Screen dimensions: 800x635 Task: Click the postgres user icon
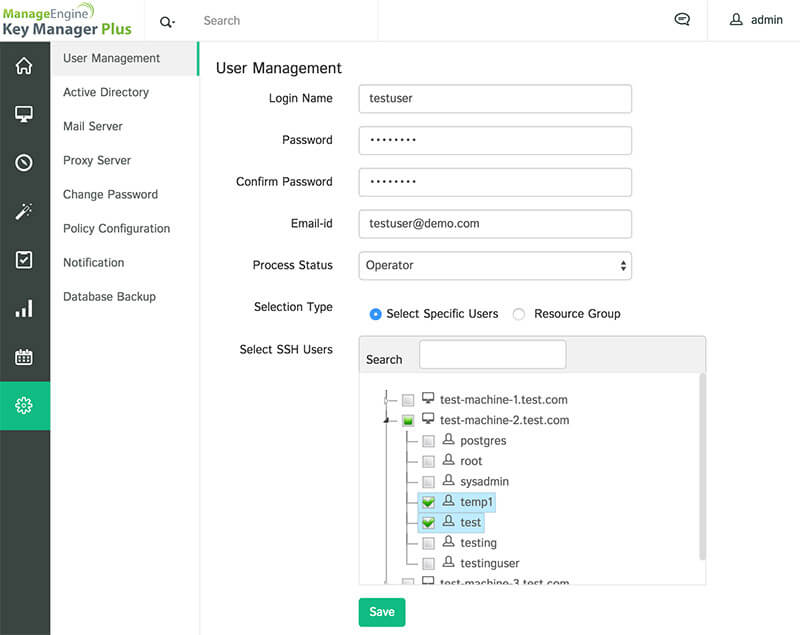pyautogui.click(x=448, y=439)
